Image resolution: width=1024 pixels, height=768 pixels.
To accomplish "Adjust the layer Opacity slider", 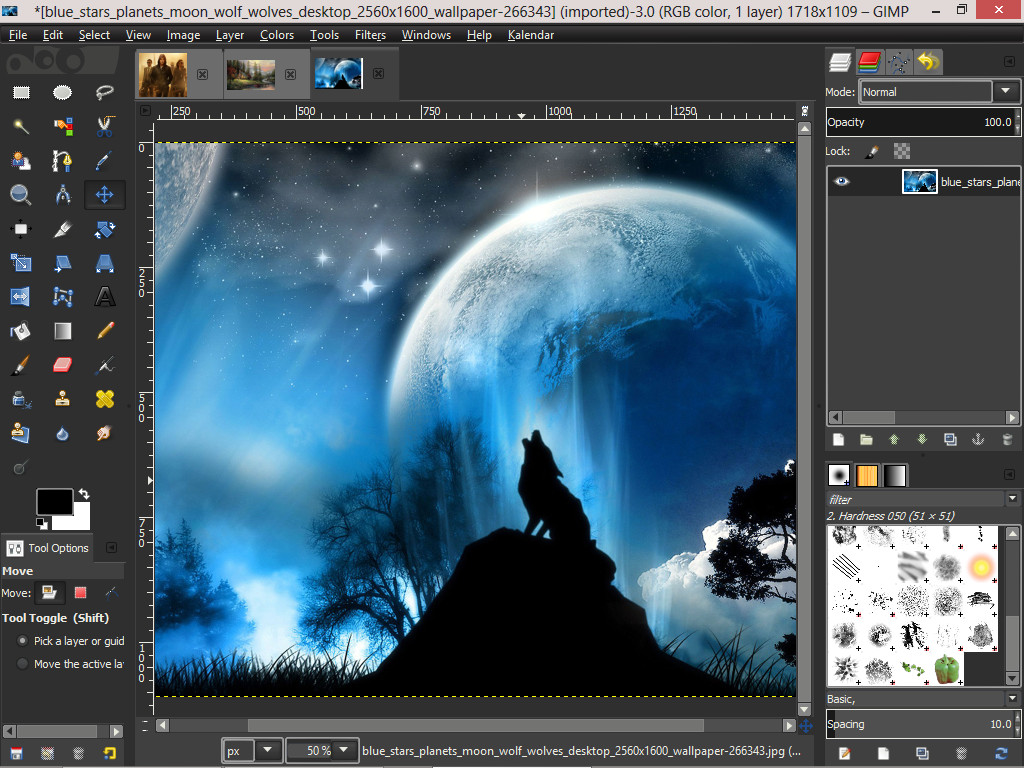I will coord(921,122).
